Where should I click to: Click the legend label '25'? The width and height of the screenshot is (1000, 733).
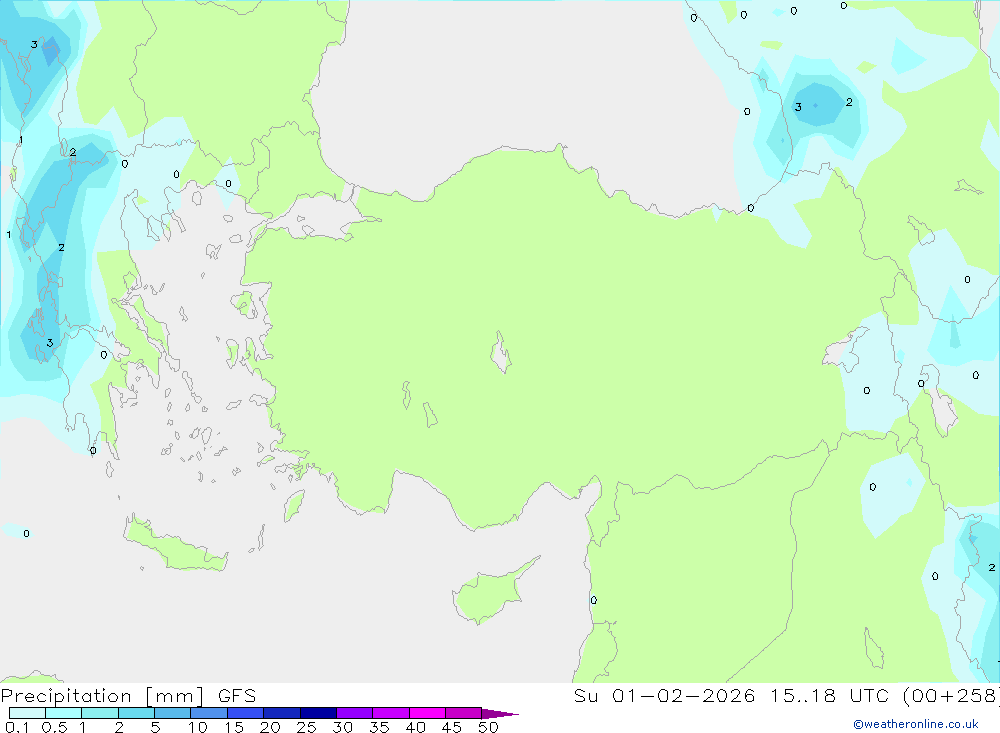307,727
